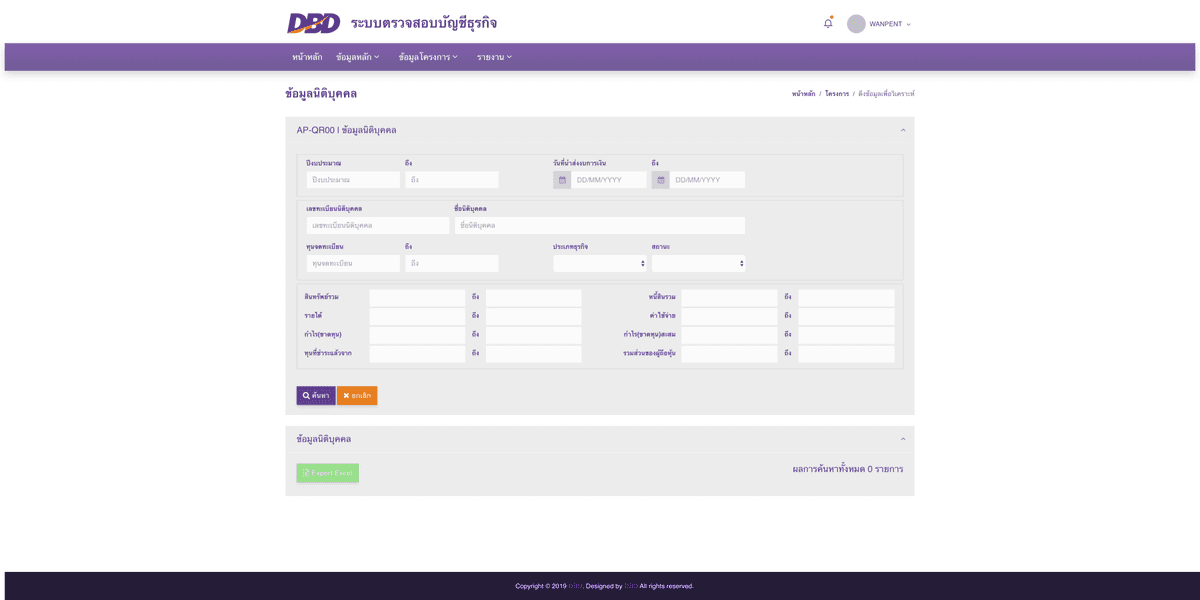Open the สถานะ dropdown
The height and width of the screenshot is (600, 1200).
[x=698, y=263]
